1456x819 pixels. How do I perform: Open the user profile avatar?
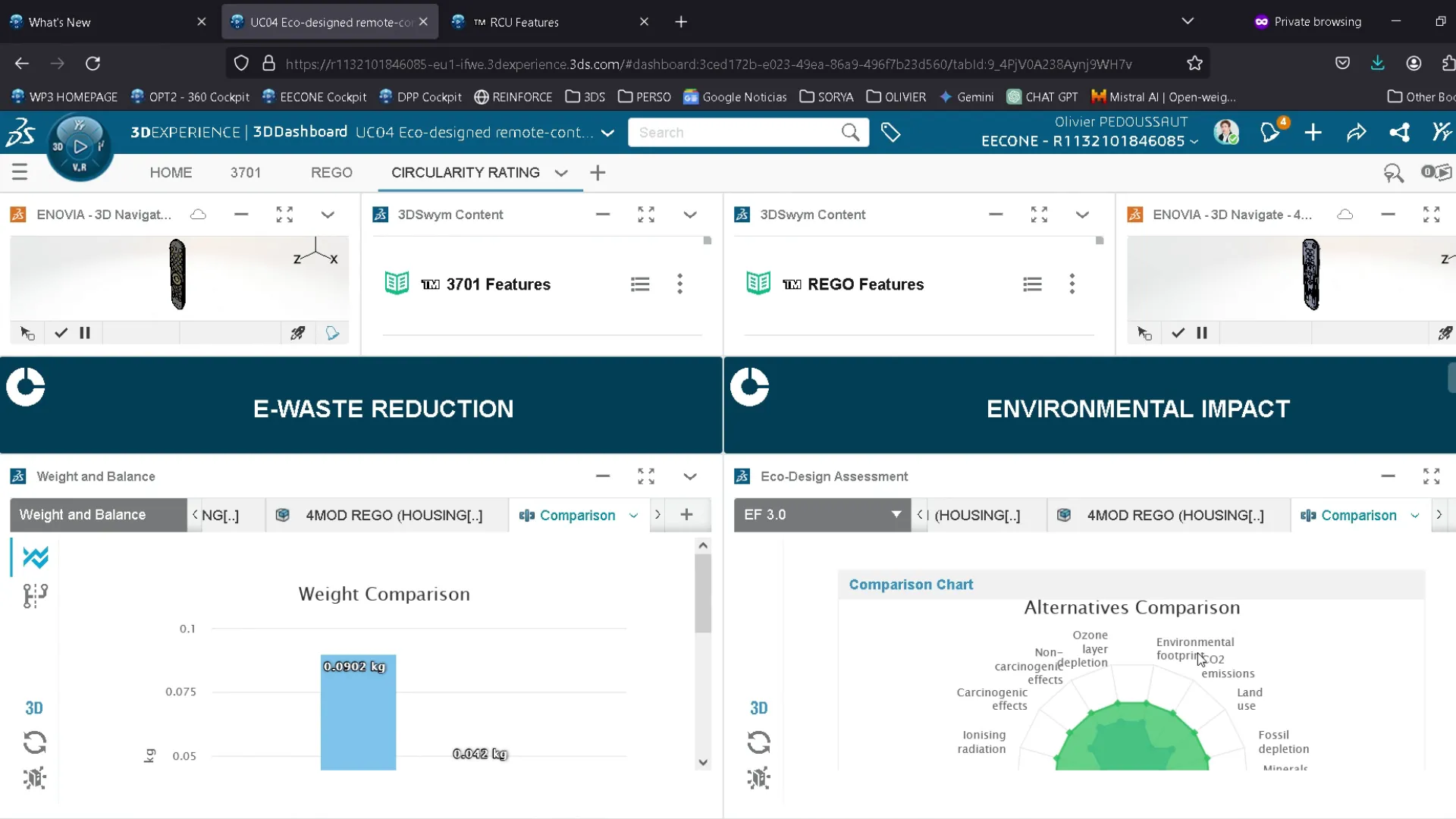(1225, 131)
